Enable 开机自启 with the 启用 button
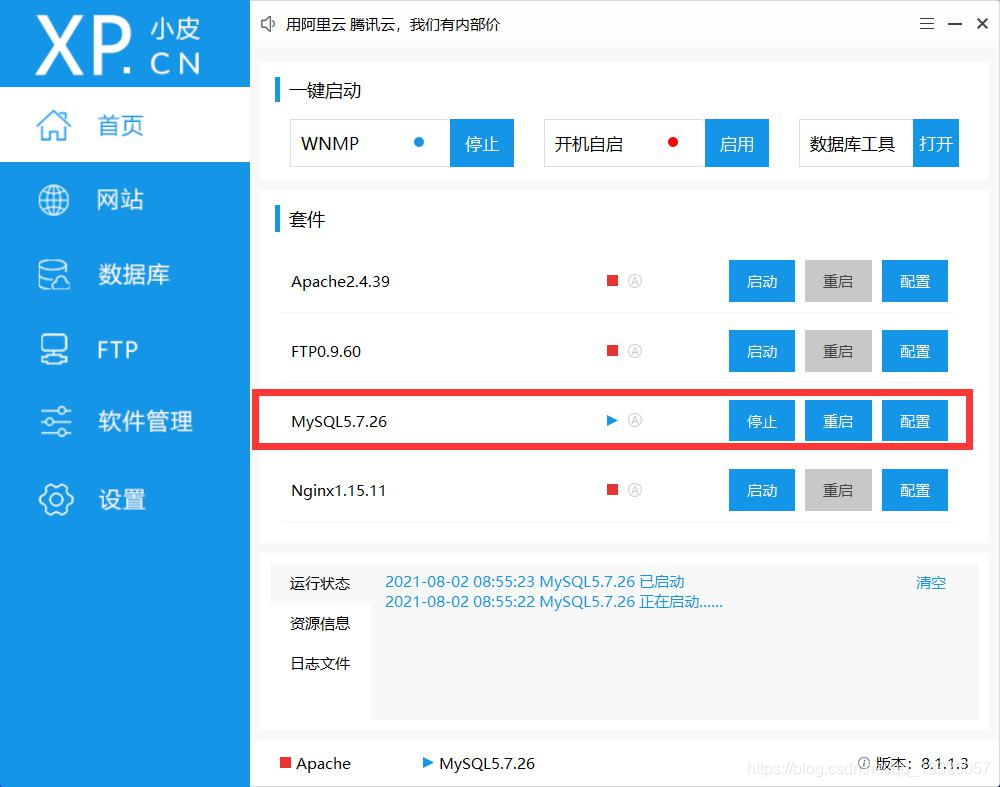1000x787 pixels. (x=737, y=143)
